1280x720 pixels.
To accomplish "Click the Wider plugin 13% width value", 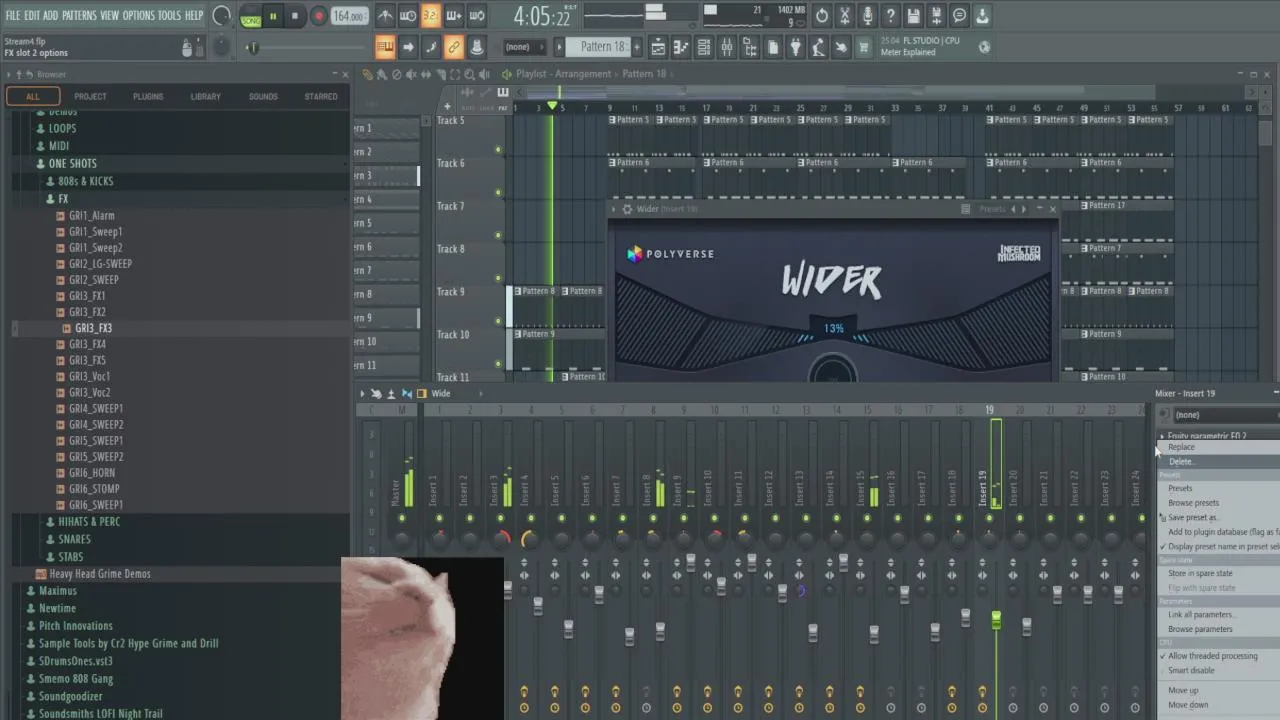I will tap(833, 328).
